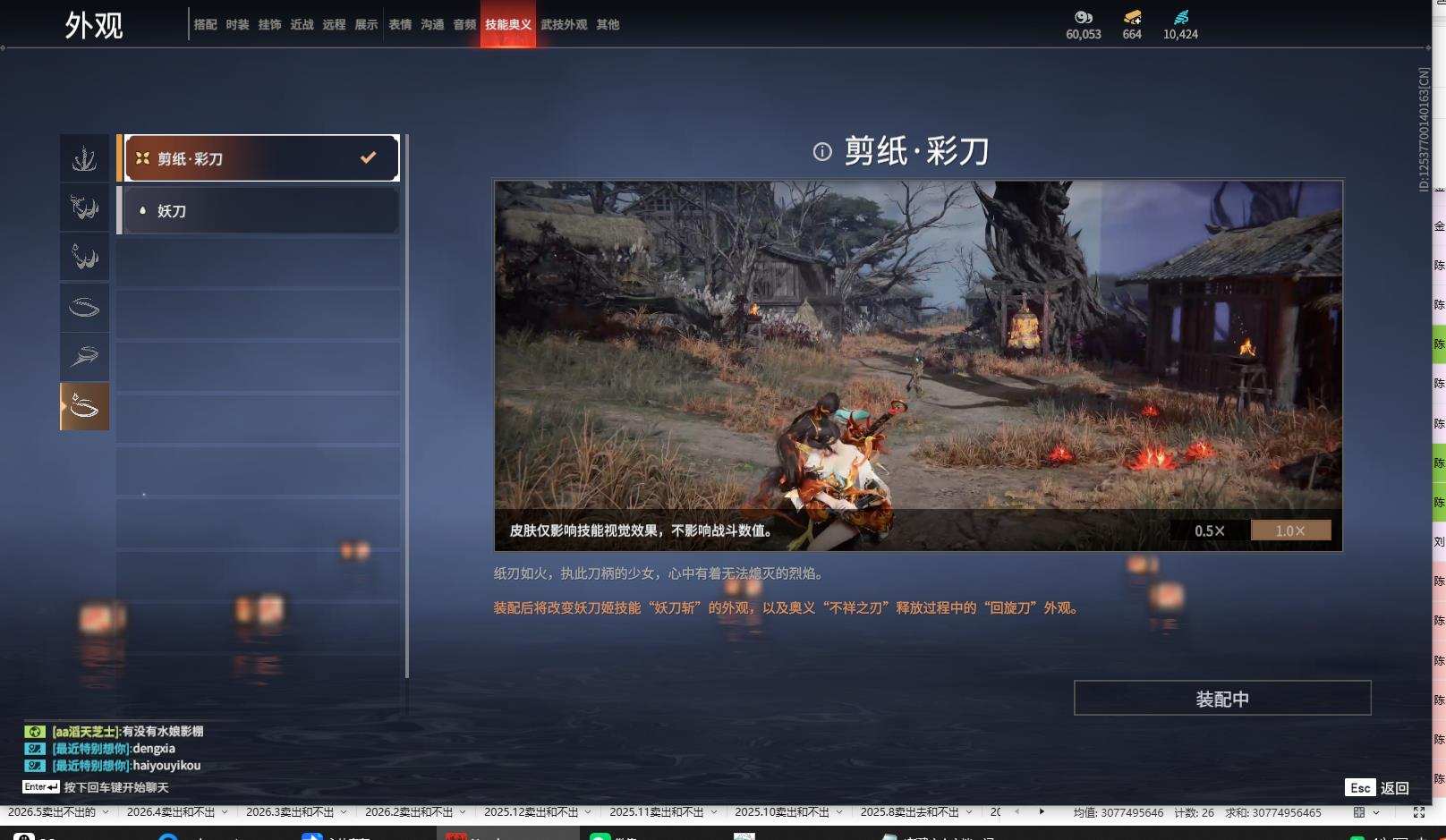
Task: Select the fourth ring-swirl skill icon, not highlighted
Action: pos(84,308)
